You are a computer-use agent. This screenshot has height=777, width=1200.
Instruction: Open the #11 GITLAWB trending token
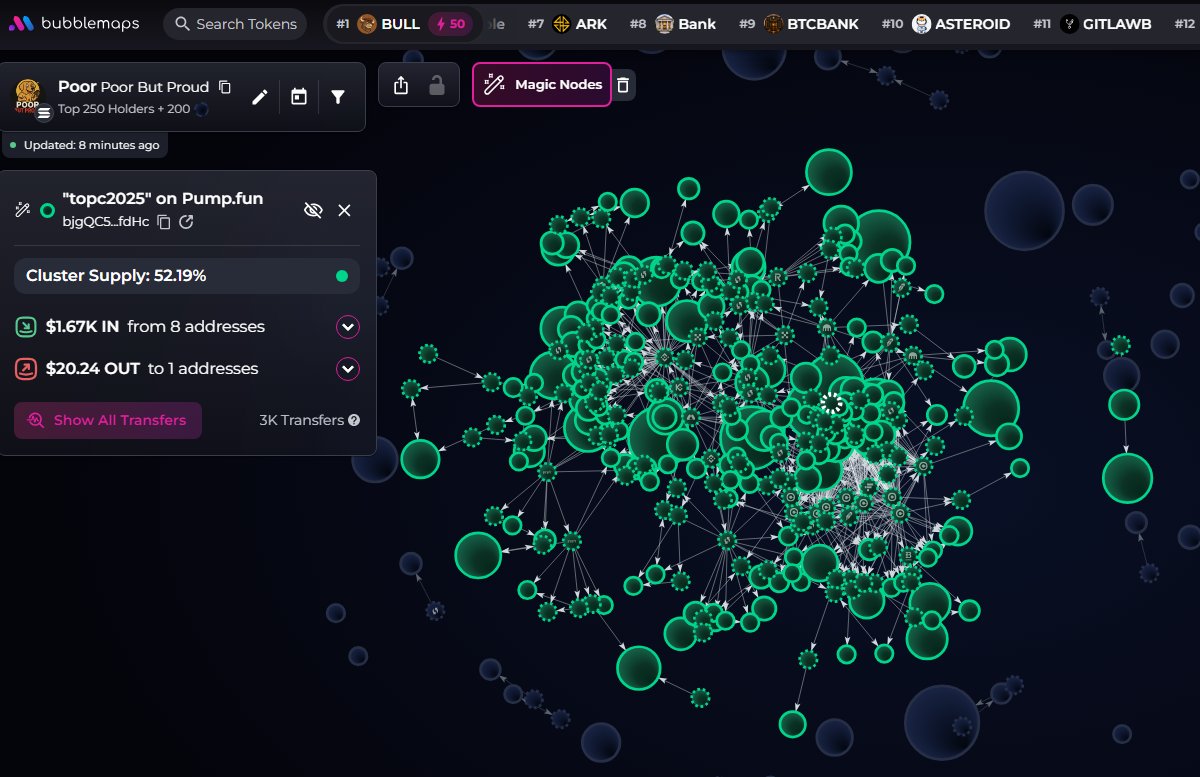1092,24
